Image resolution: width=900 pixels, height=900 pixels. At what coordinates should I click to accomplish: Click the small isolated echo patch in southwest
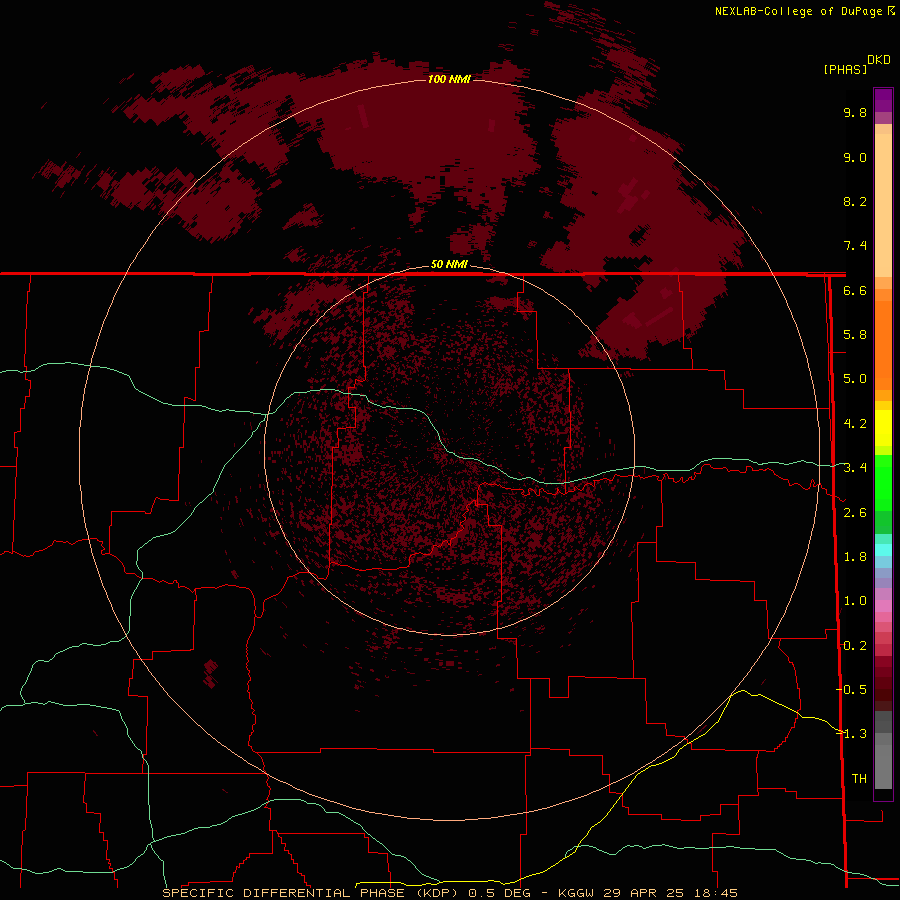click(210, 673)
